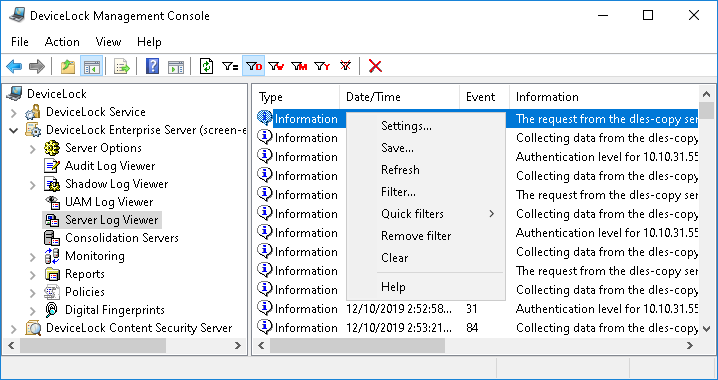Expand the Monitoring tree node
718x380 pixels.
[33, 257]
